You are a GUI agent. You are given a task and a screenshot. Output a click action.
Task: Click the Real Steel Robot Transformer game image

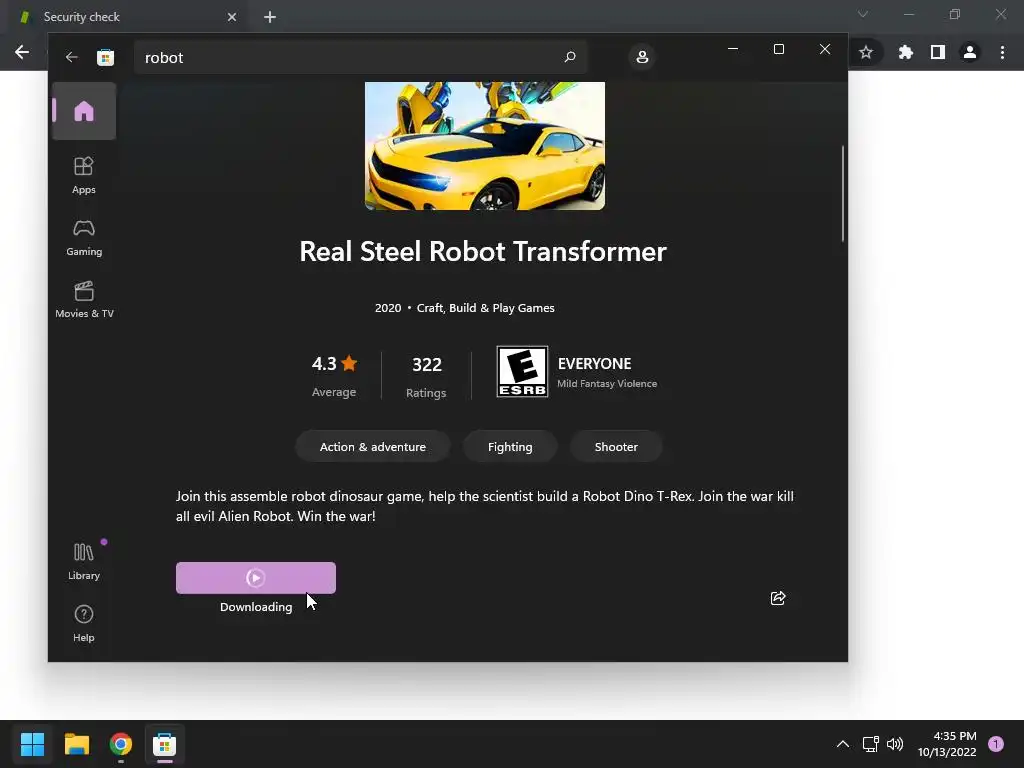(485, 146)
